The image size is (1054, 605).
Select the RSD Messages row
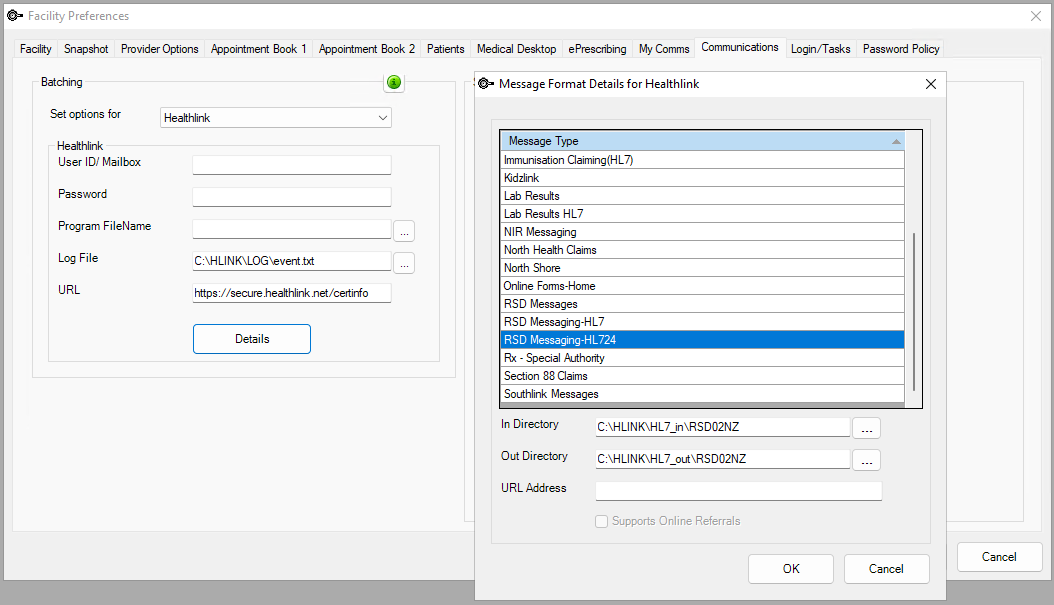coord(702,304)
